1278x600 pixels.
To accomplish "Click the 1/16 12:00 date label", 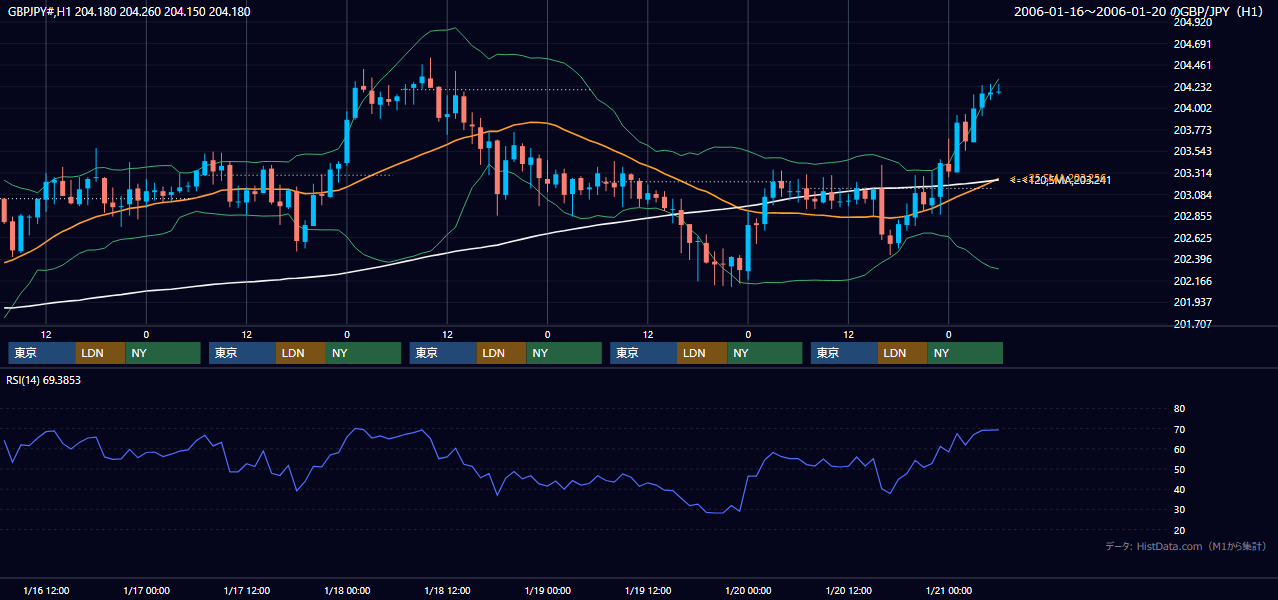I will point(46,591).
